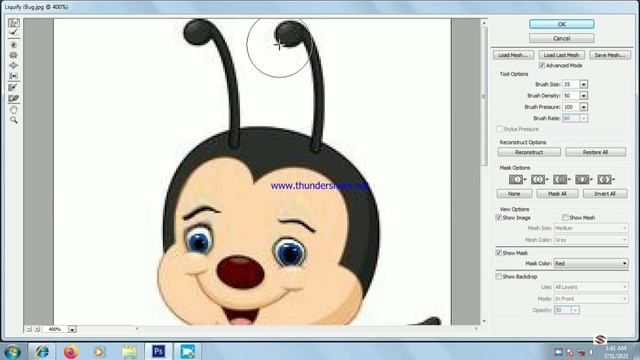Screen dimensions: 640x360
Task: Select the Bloat tool
Action: tap(13, 65)
